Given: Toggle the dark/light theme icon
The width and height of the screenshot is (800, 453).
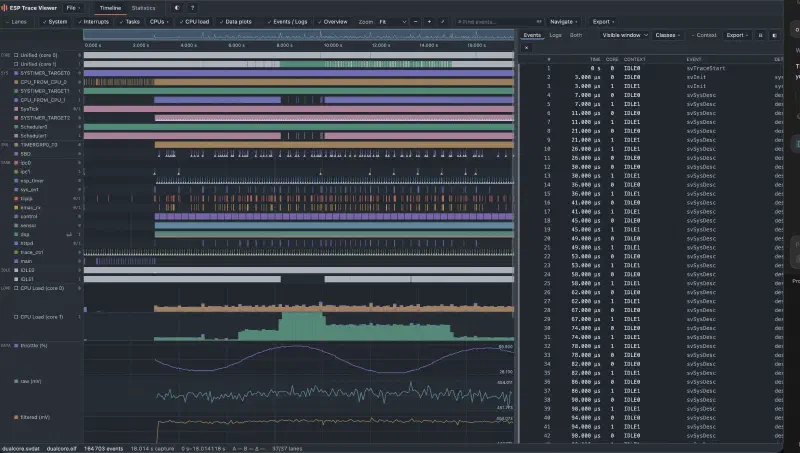Looking at the screenshot, I should point(177,8).
